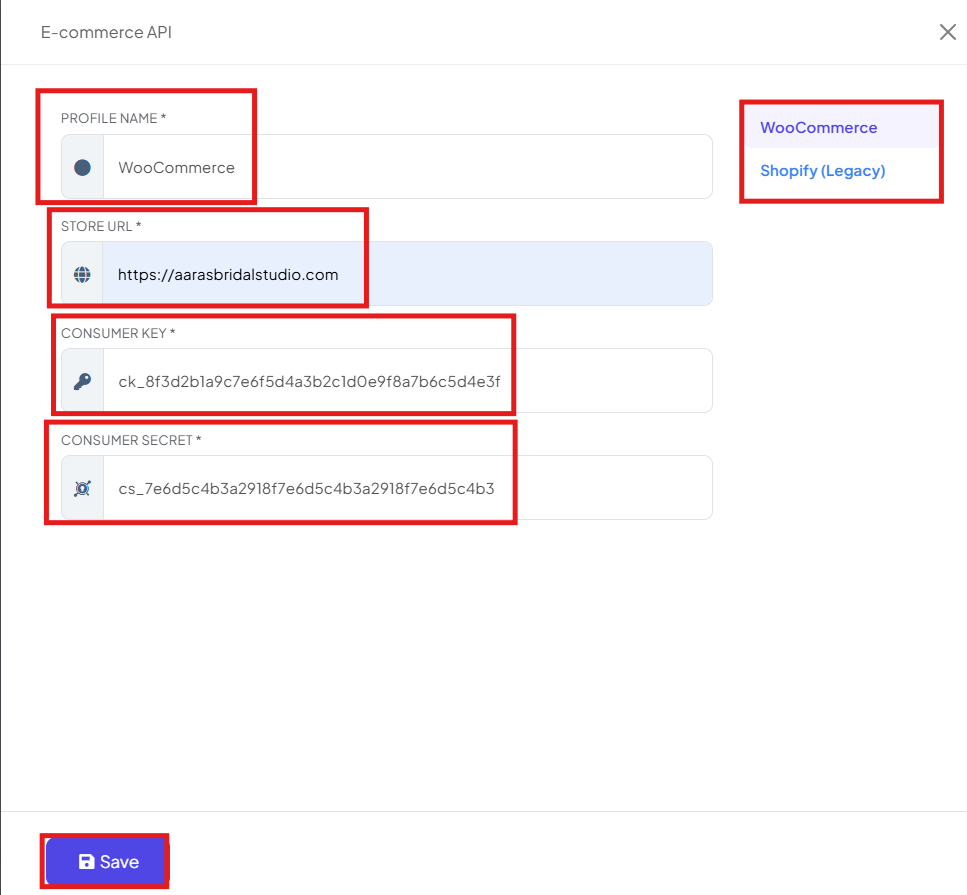Click into the Consumer Key field

click(408, 381)
